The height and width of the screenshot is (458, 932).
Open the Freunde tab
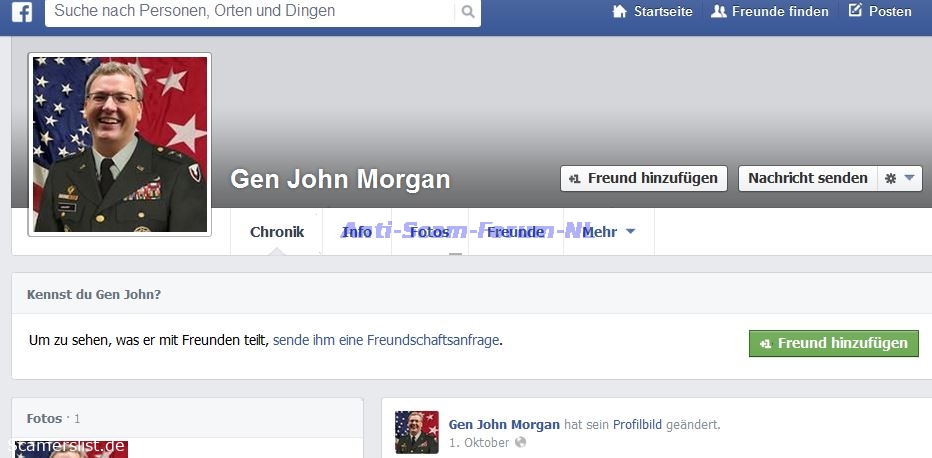[x=516, y=232]
